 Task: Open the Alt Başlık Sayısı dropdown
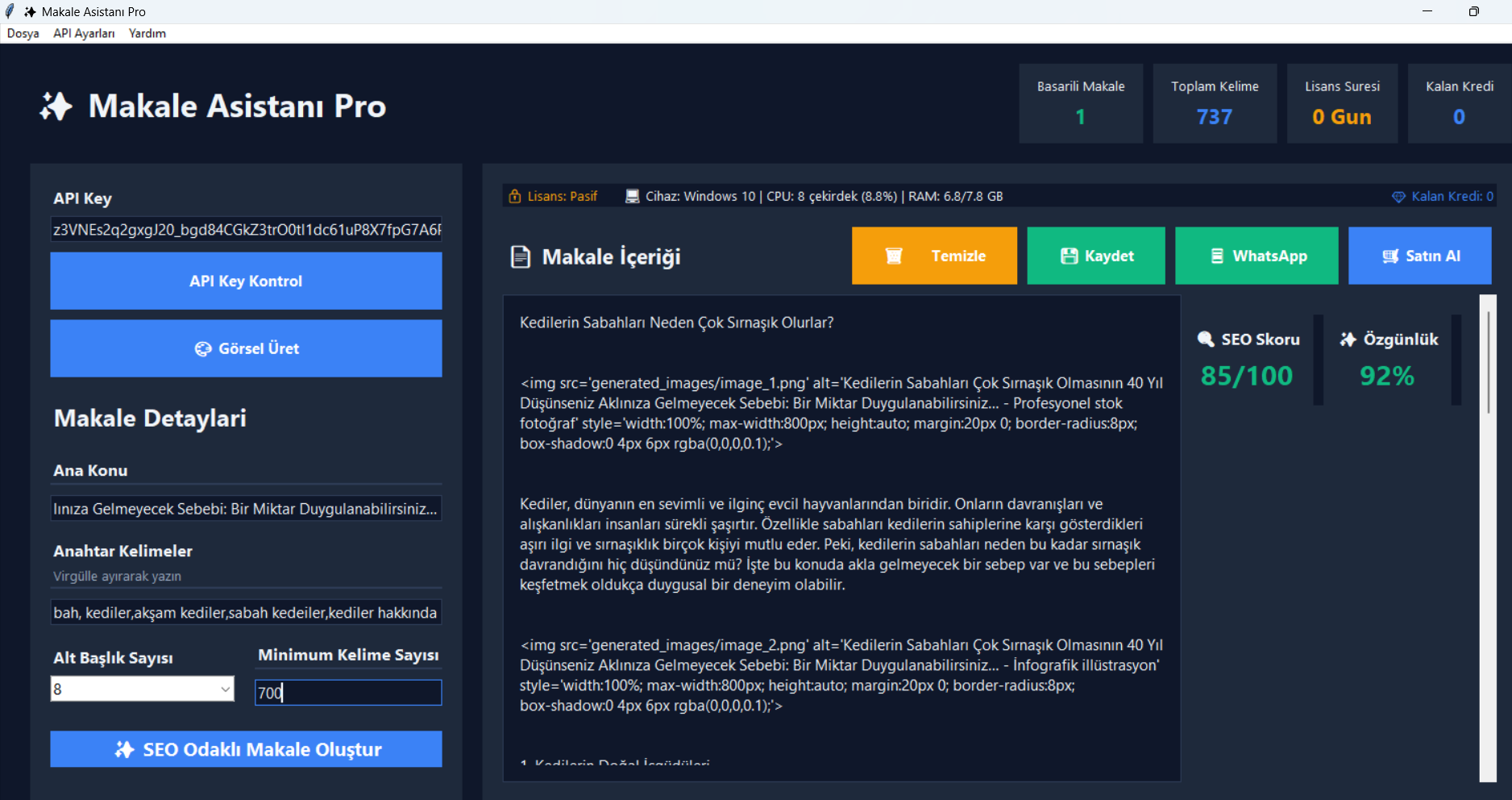click(x=142, y=689)
